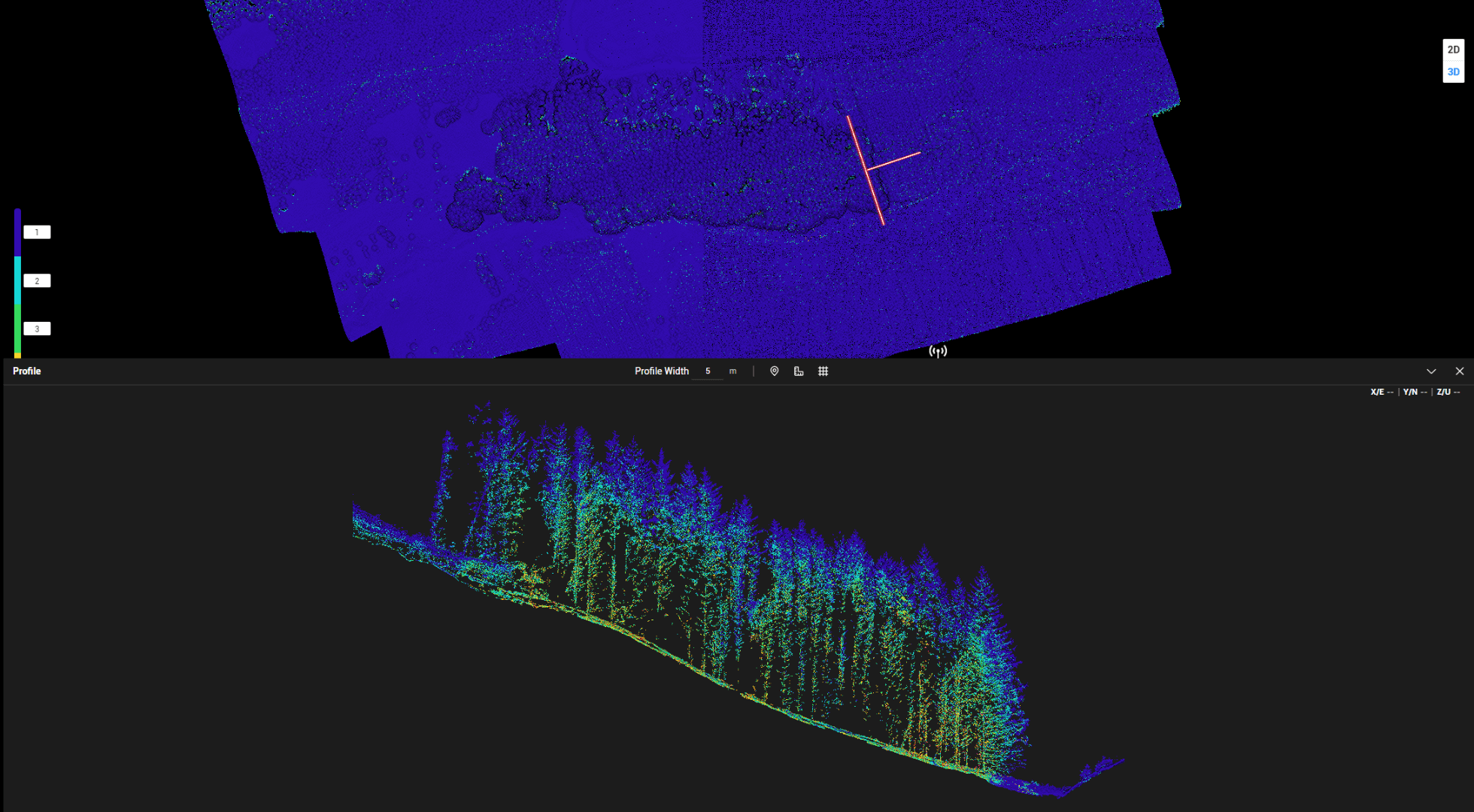This screenshot has height=812, width=1474.
Task: Click the Z/U coordinate readout
Action: pyautogui.click(x=1448, y=392)
